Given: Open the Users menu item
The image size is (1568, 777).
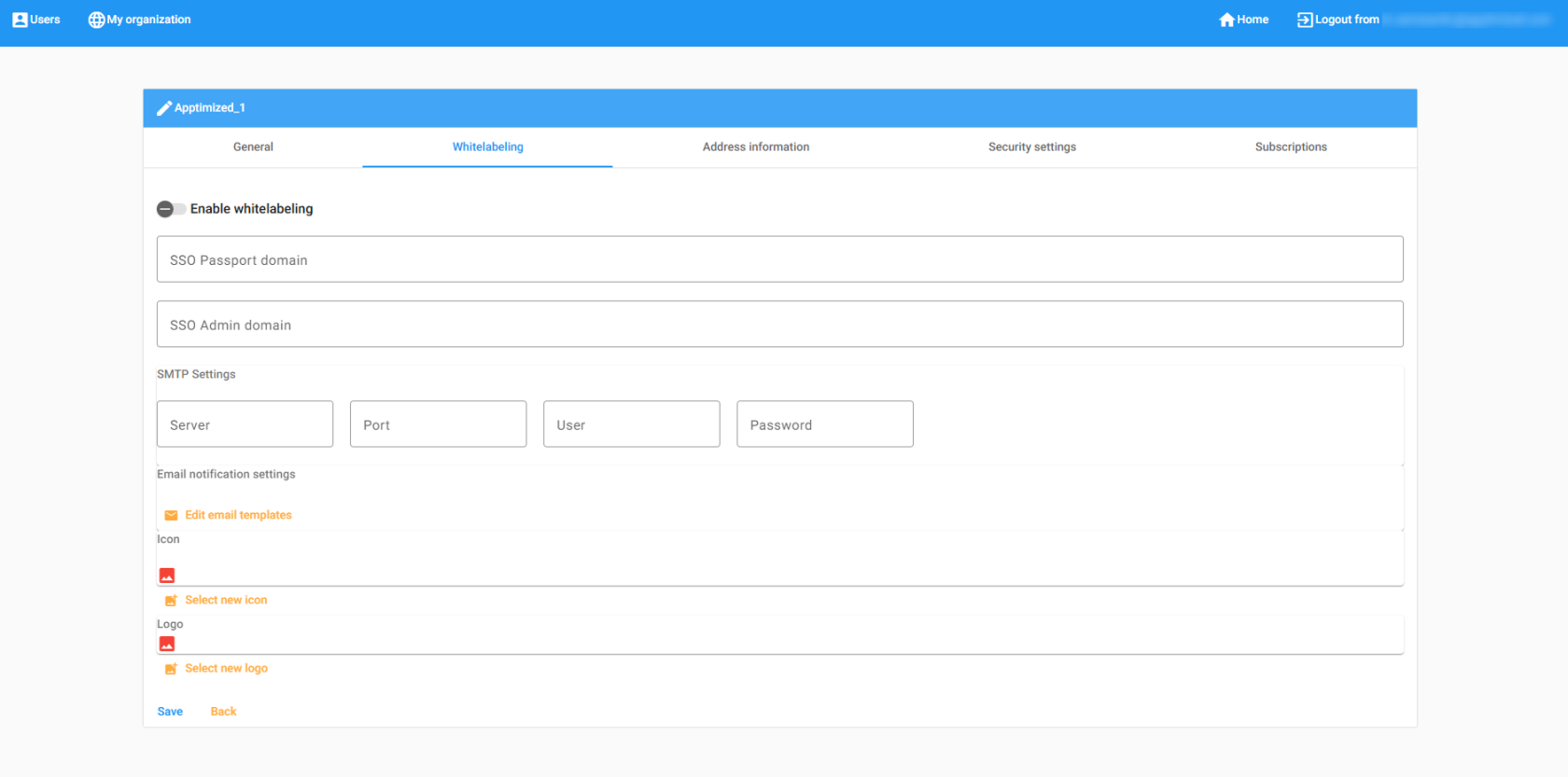Looking at the screenshot, I should pos(36,20).
